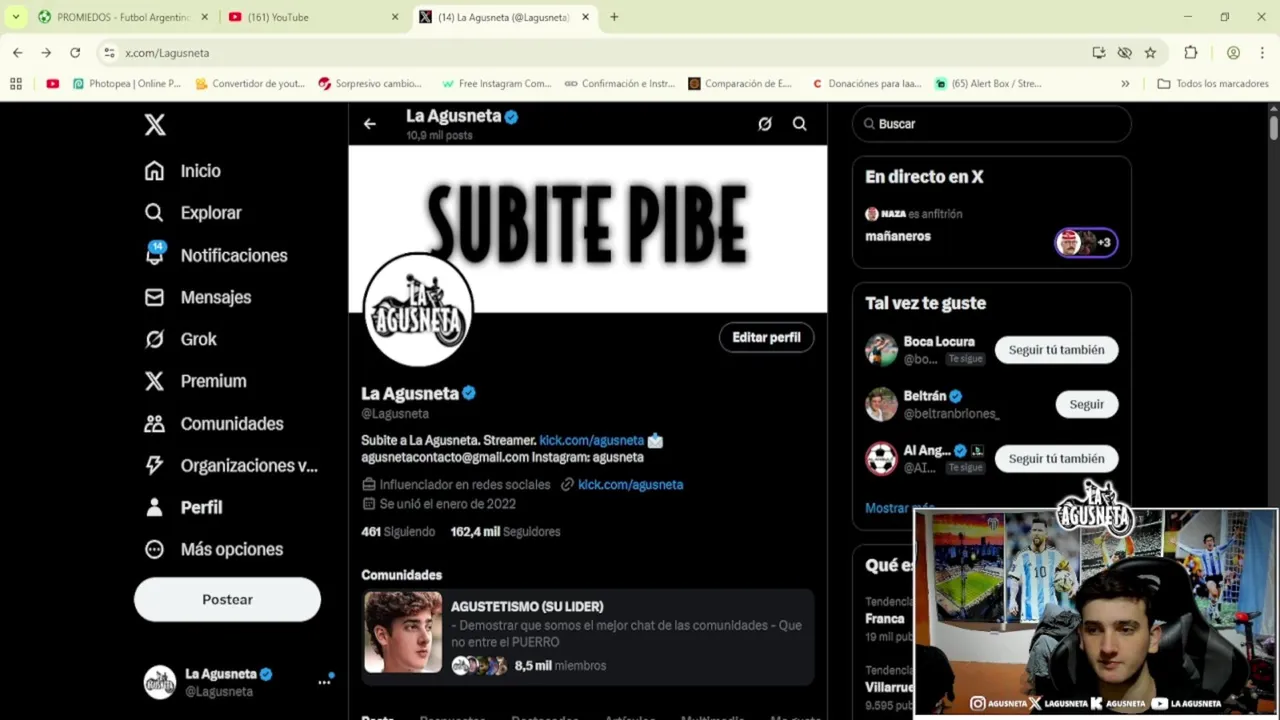Open Chrome extensions puzzle icon

(1190, 53)
